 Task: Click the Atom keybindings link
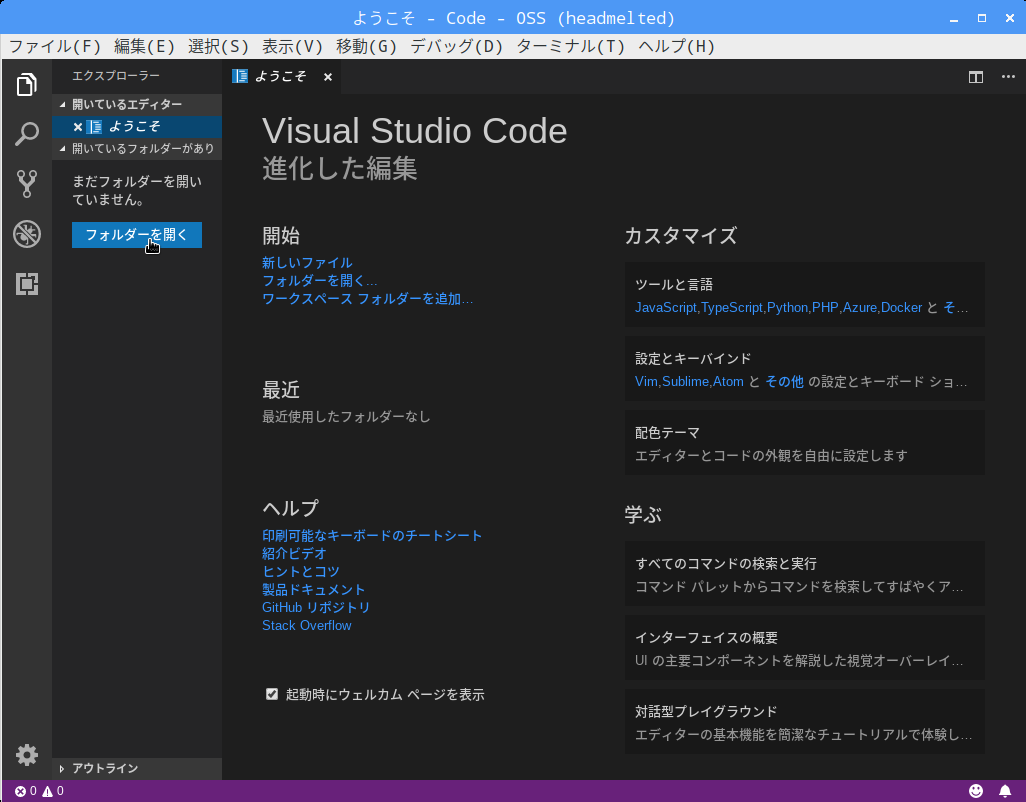pyautogui.click(x=728, y=381)
